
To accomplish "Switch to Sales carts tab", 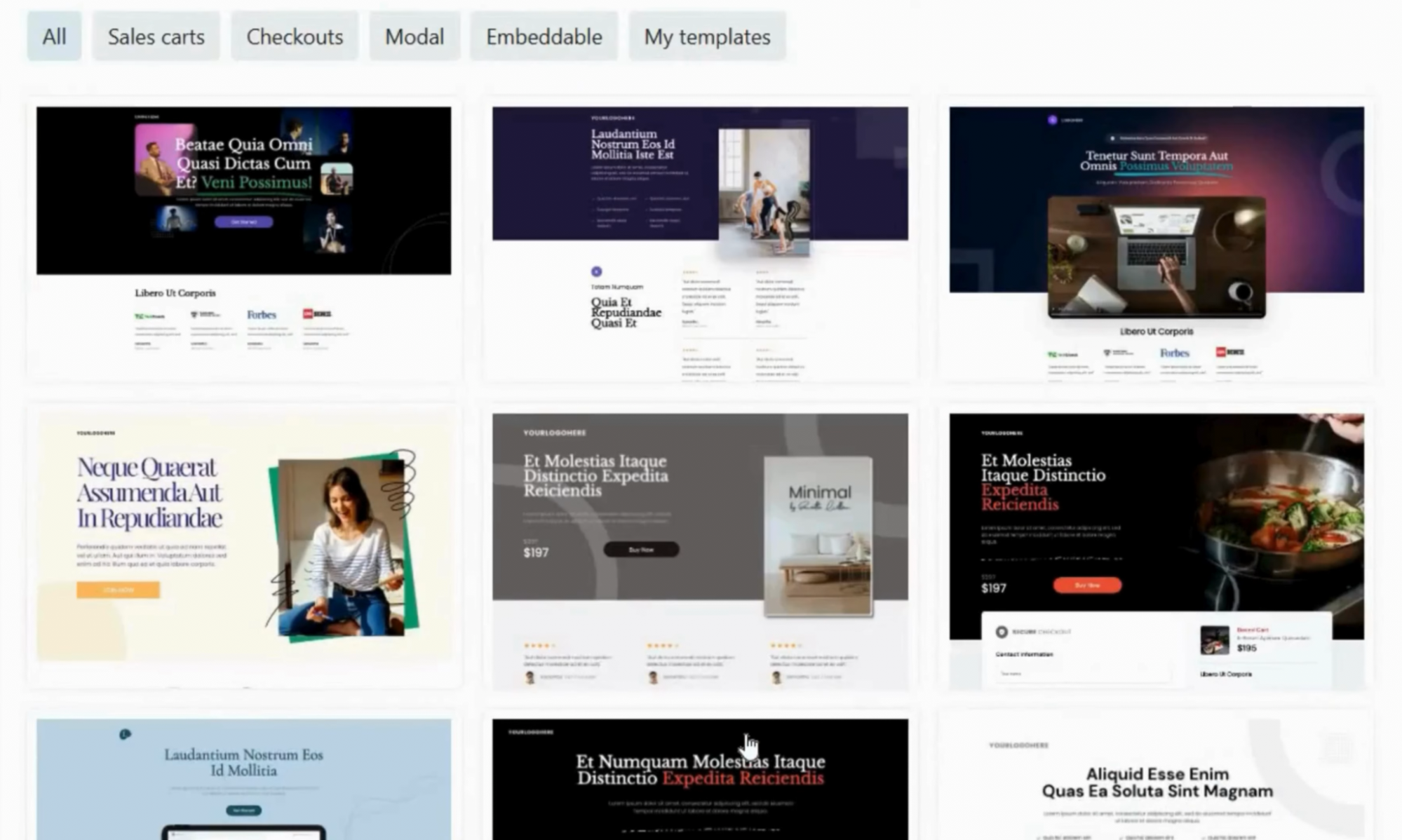I will click(x=156, y=36).
